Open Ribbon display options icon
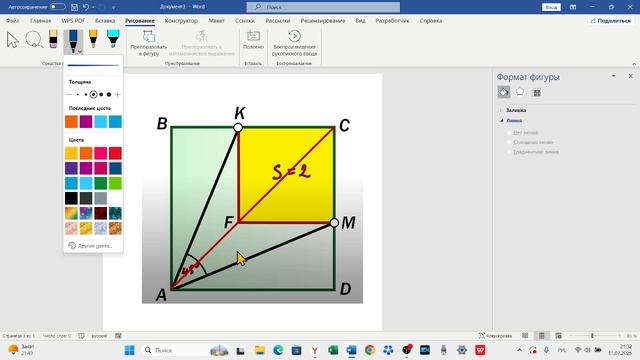The width and height of the screenshot is (640, 360). (x=573, y=7)
